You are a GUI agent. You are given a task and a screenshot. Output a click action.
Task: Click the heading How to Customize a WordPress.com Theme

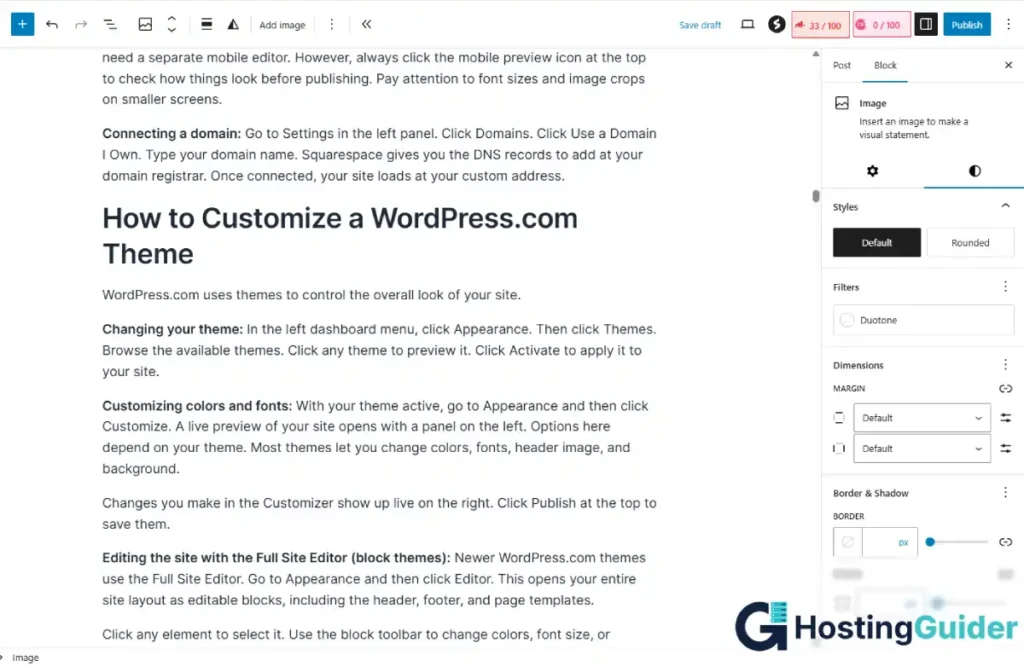[x=340, y=236]
